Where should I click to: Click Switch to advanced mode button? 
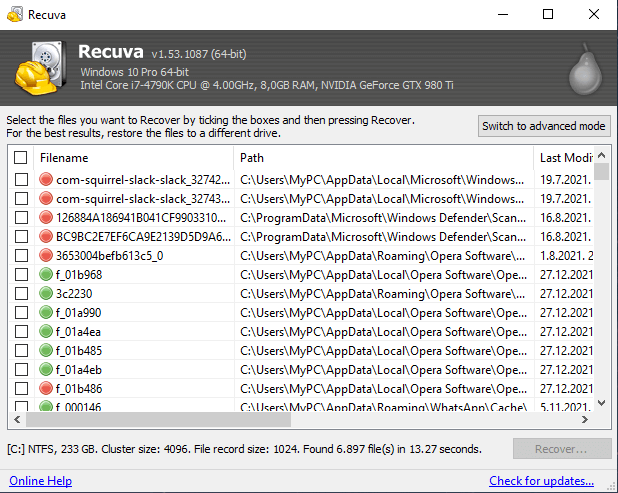pyautogui.click(x=544, y=126)
